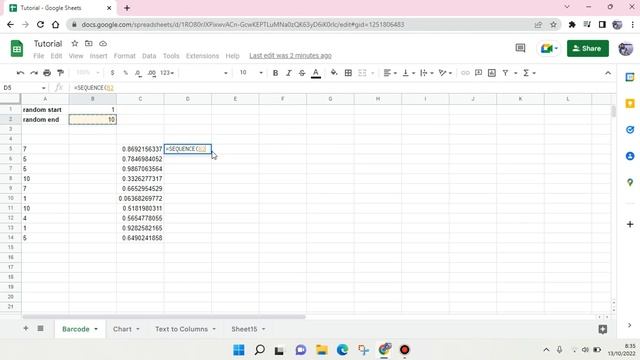Click the formula bar input
Screen dimensions: 640x360
click(342, 88)
